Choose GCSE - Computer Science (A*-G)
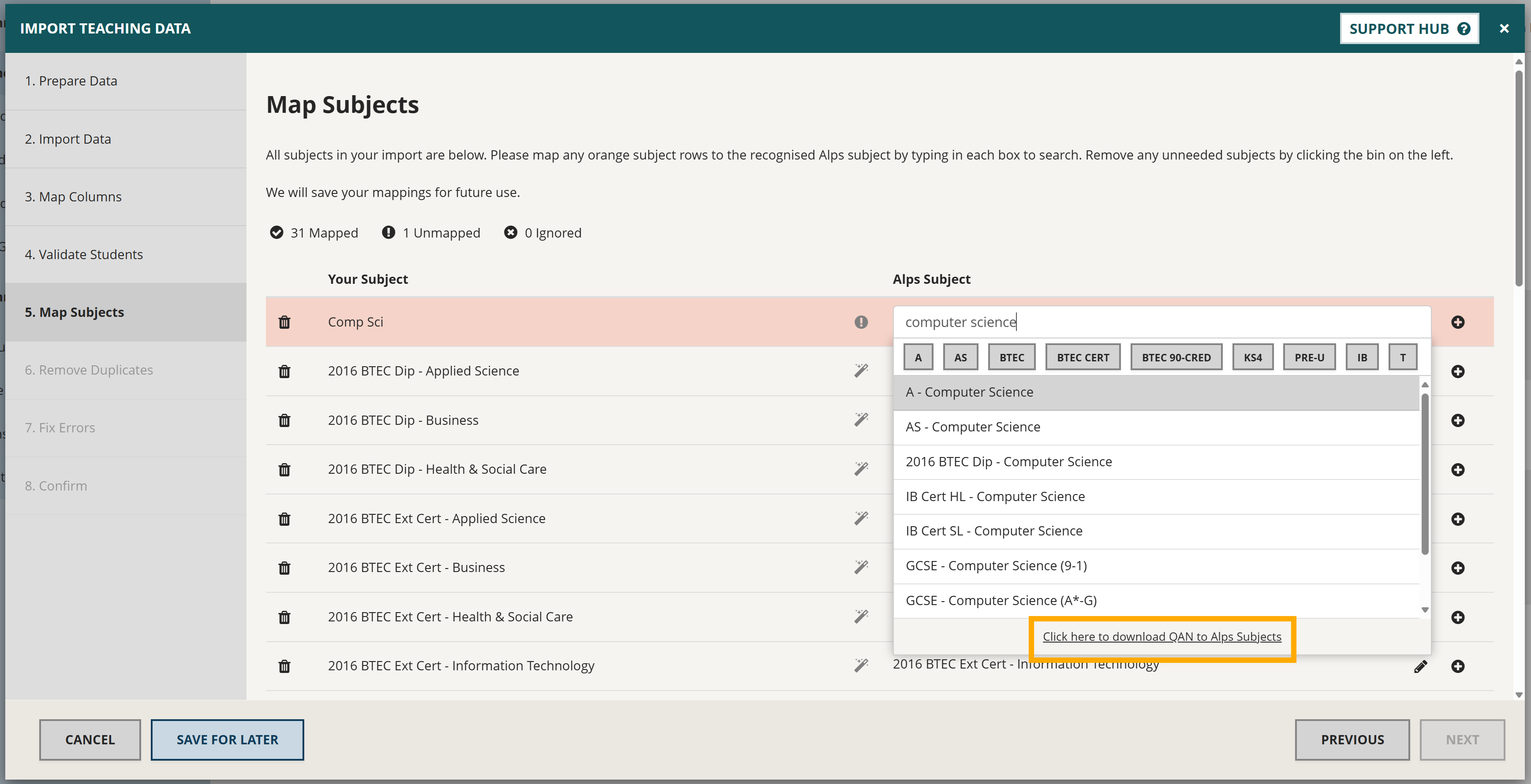Screen dimensions: 1531x784 tap(1156, 601)
